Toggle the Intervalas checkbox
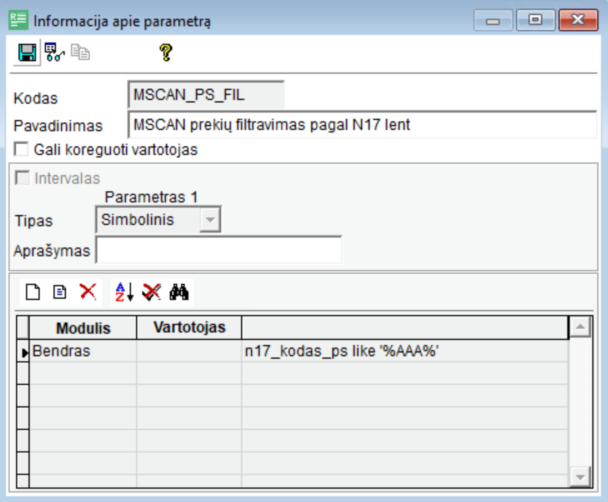The image size is (608, 502). pos(22,179)
